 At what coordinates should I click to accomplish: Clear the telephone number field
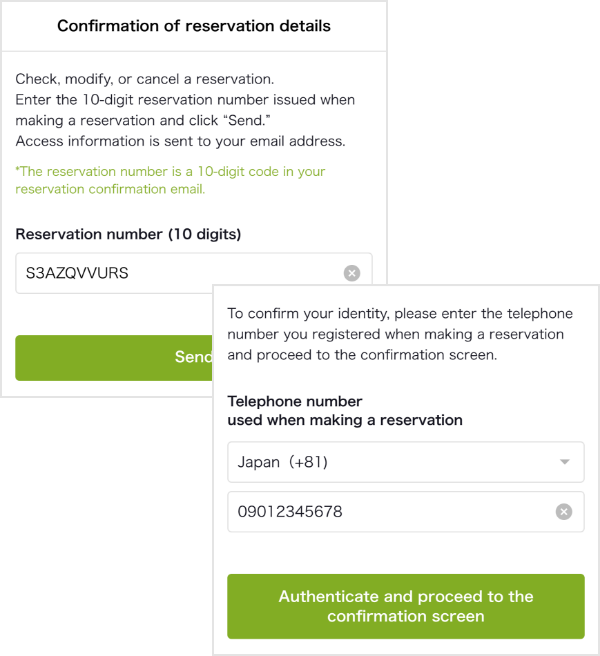tap(564, 512)
